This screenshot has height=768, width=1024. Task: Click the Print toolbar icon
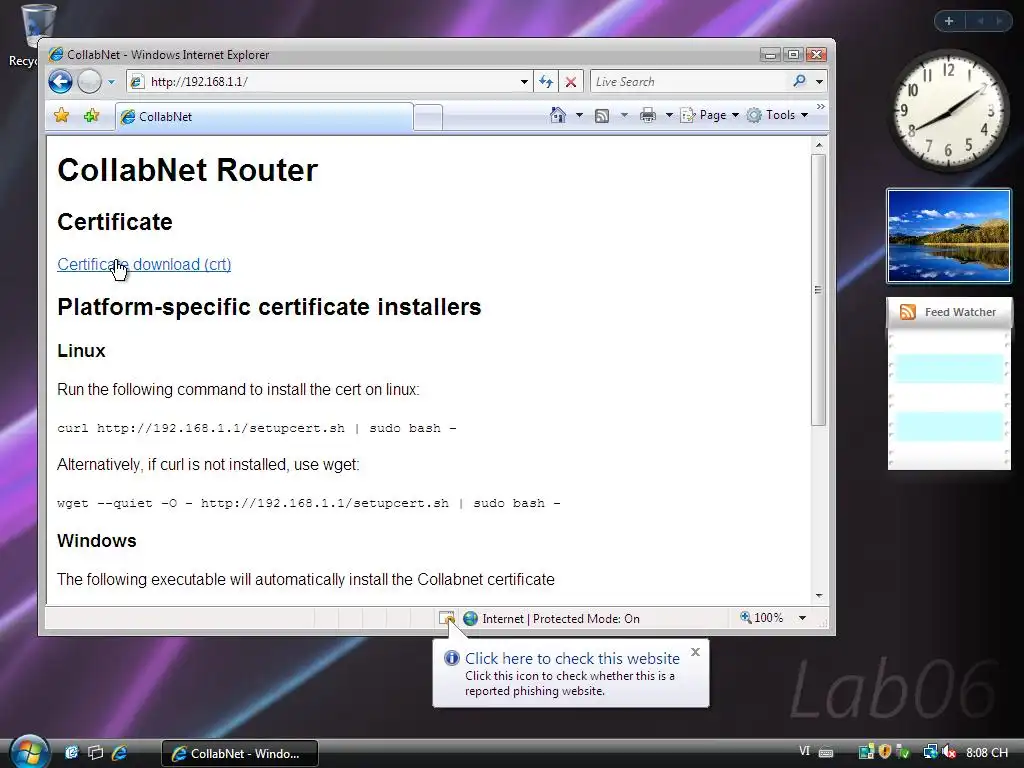click(x=647, y=116)
